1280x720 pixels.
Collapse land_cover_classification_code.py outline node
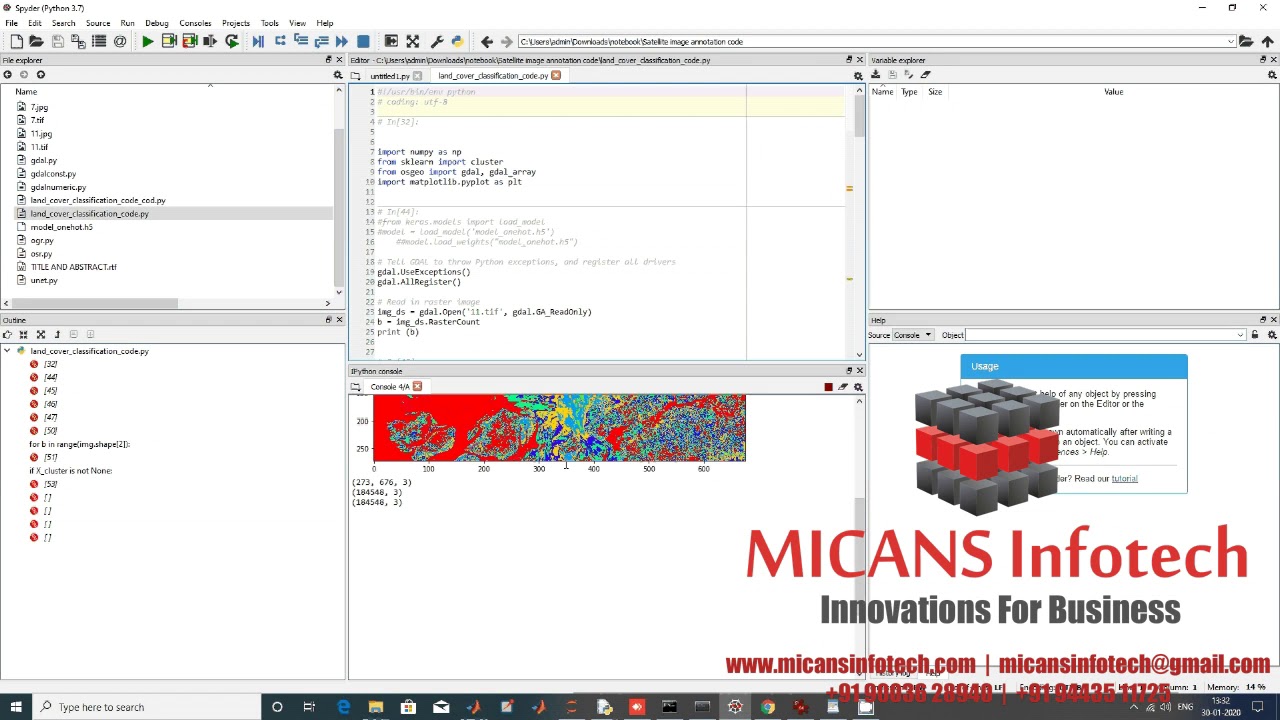(8, 351)
